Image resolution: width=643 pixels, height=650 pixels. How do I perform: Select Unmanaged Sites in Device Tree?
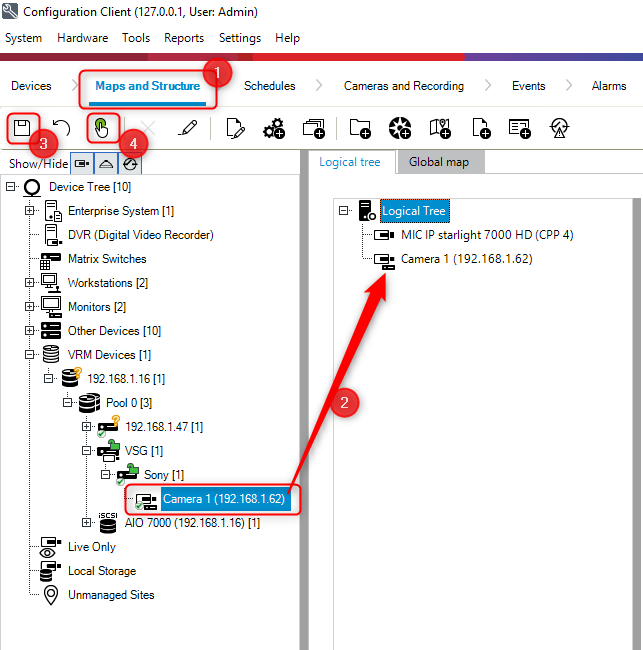point(110,595)
